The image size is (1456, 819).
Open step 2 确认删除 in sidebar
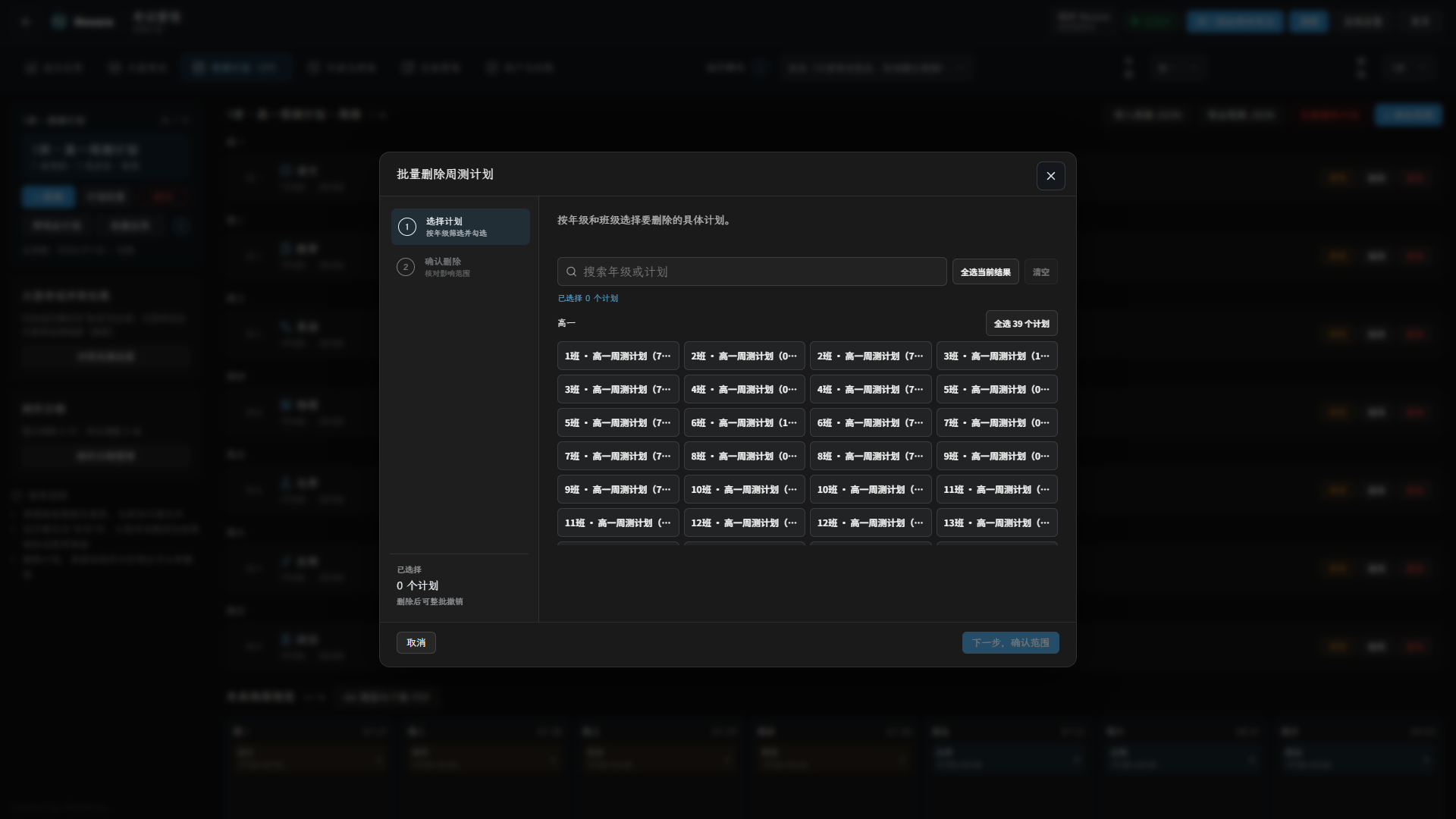click(x=460, y=267)
